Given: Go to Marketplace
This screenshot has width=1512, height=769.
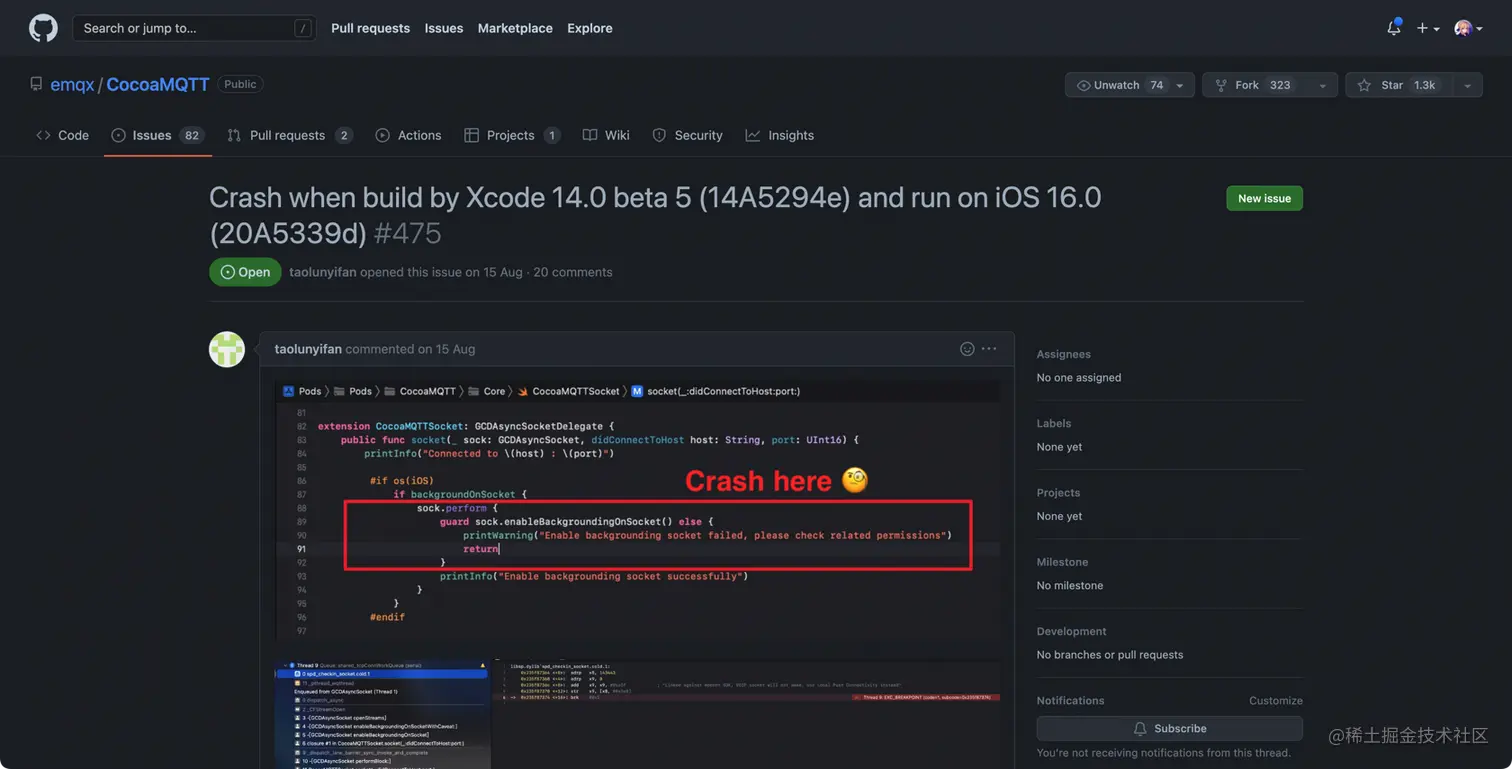Looking at the screenshot, I should pyautogui.click(x=515, y=28).
